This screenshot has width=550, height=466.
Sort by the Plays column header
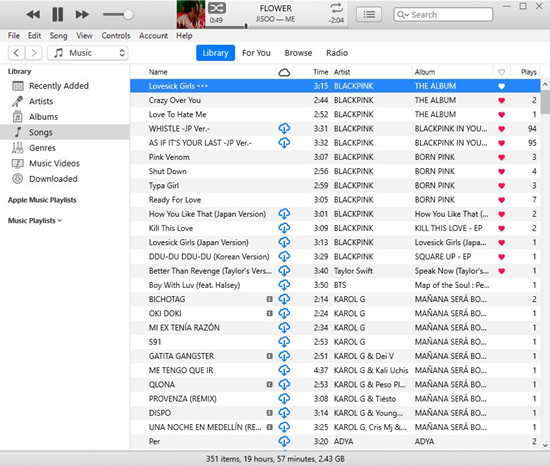click(x=528, y=72)
